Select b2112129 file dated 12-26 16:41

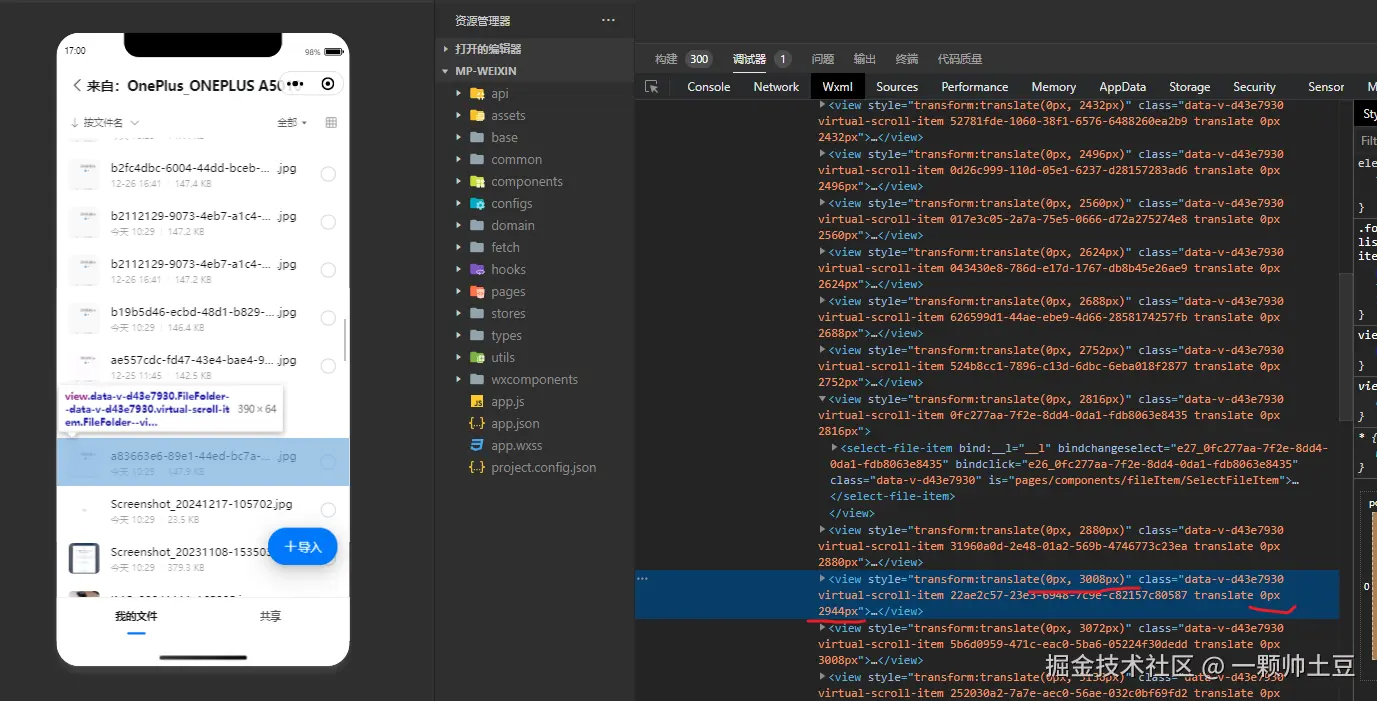328,270
